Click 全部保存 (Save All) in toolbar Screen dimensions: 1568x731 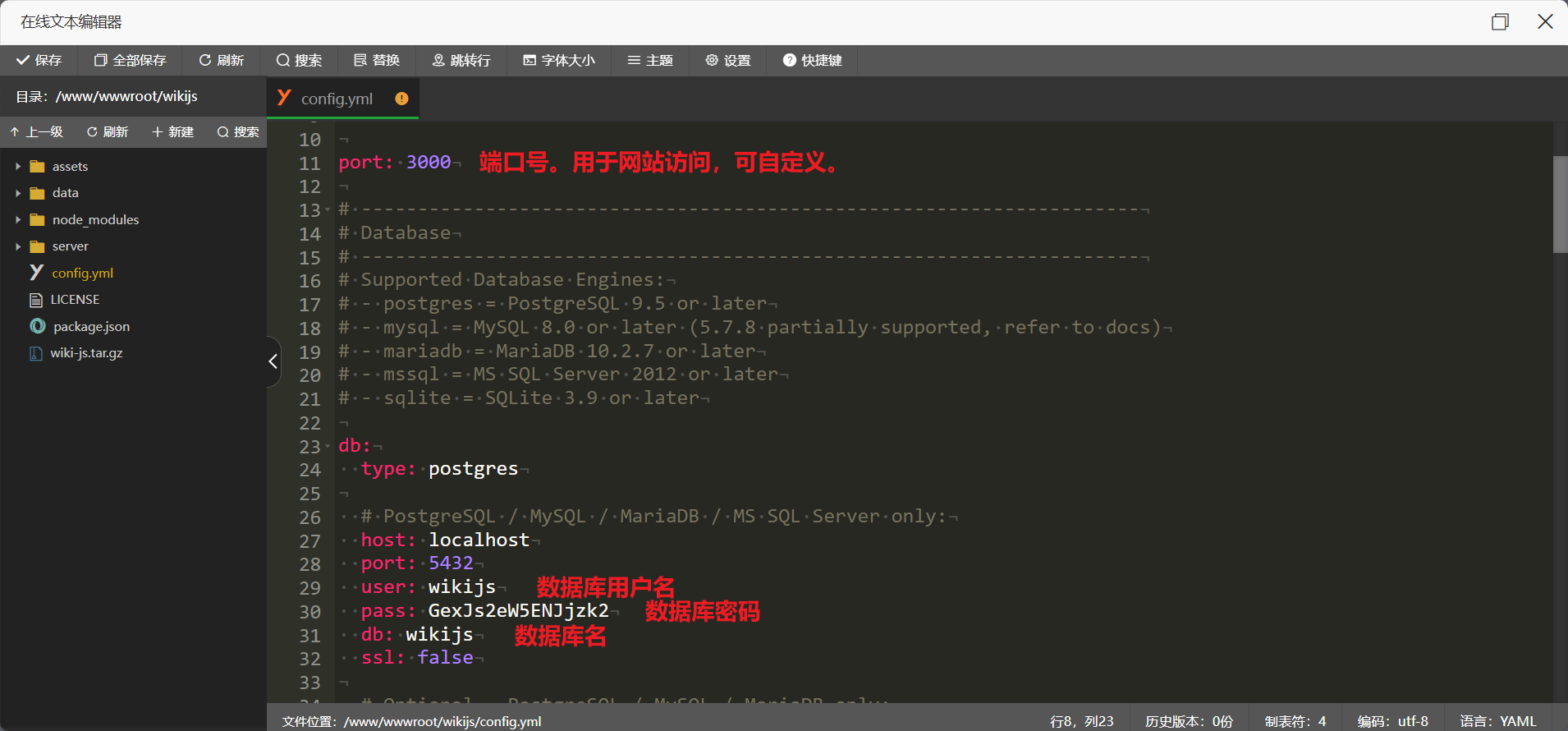click(x=130, y=60)
